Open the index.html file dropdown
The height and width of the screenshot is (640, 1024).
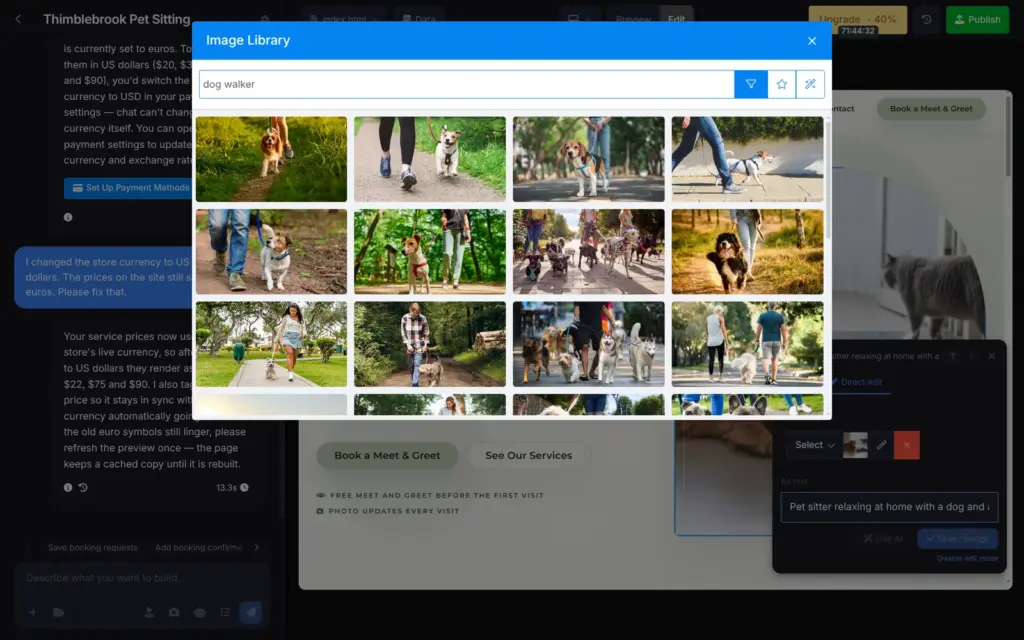coord(344,20)
